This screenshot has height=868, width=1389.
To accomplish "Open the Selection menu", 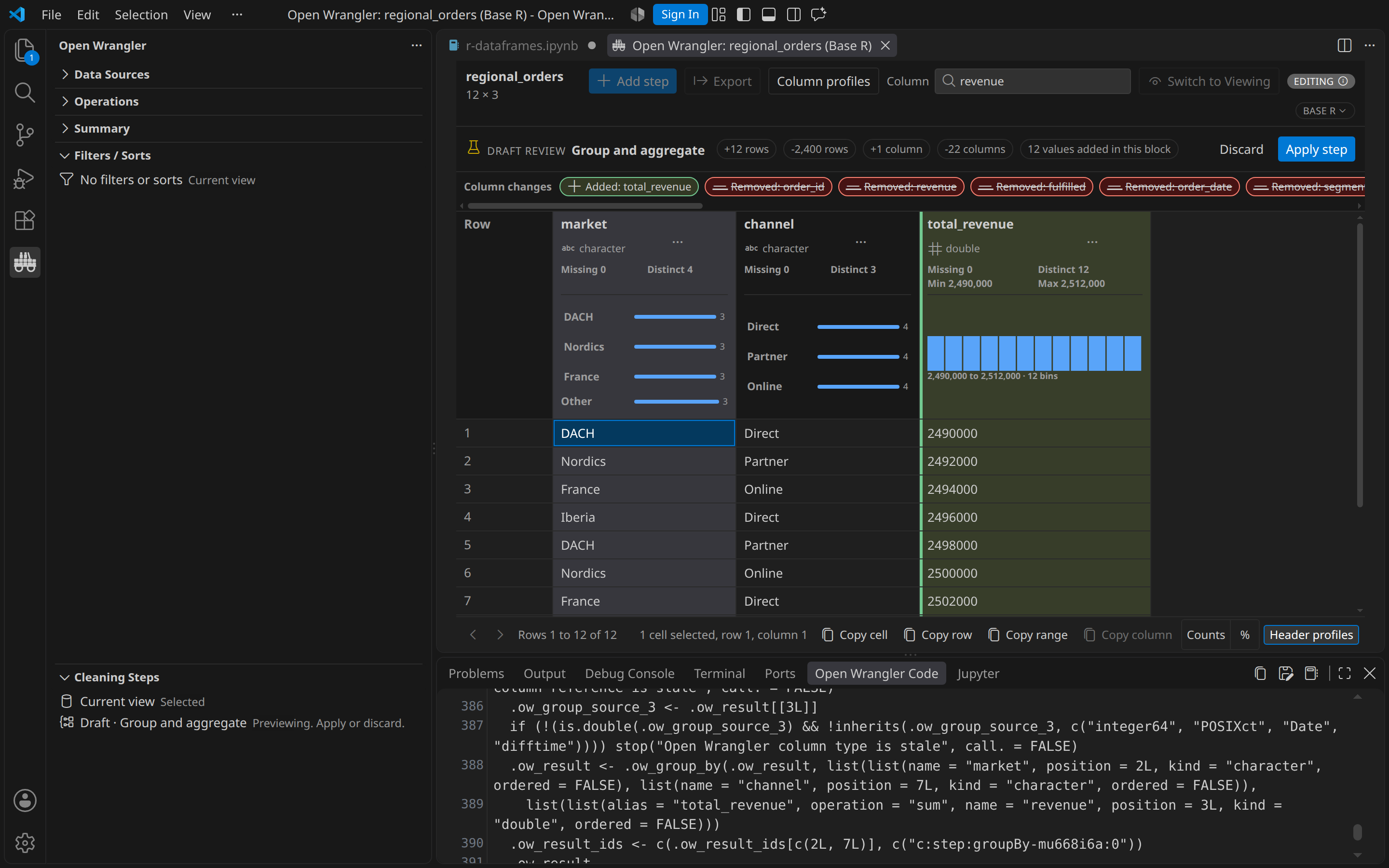I will 141,14.
